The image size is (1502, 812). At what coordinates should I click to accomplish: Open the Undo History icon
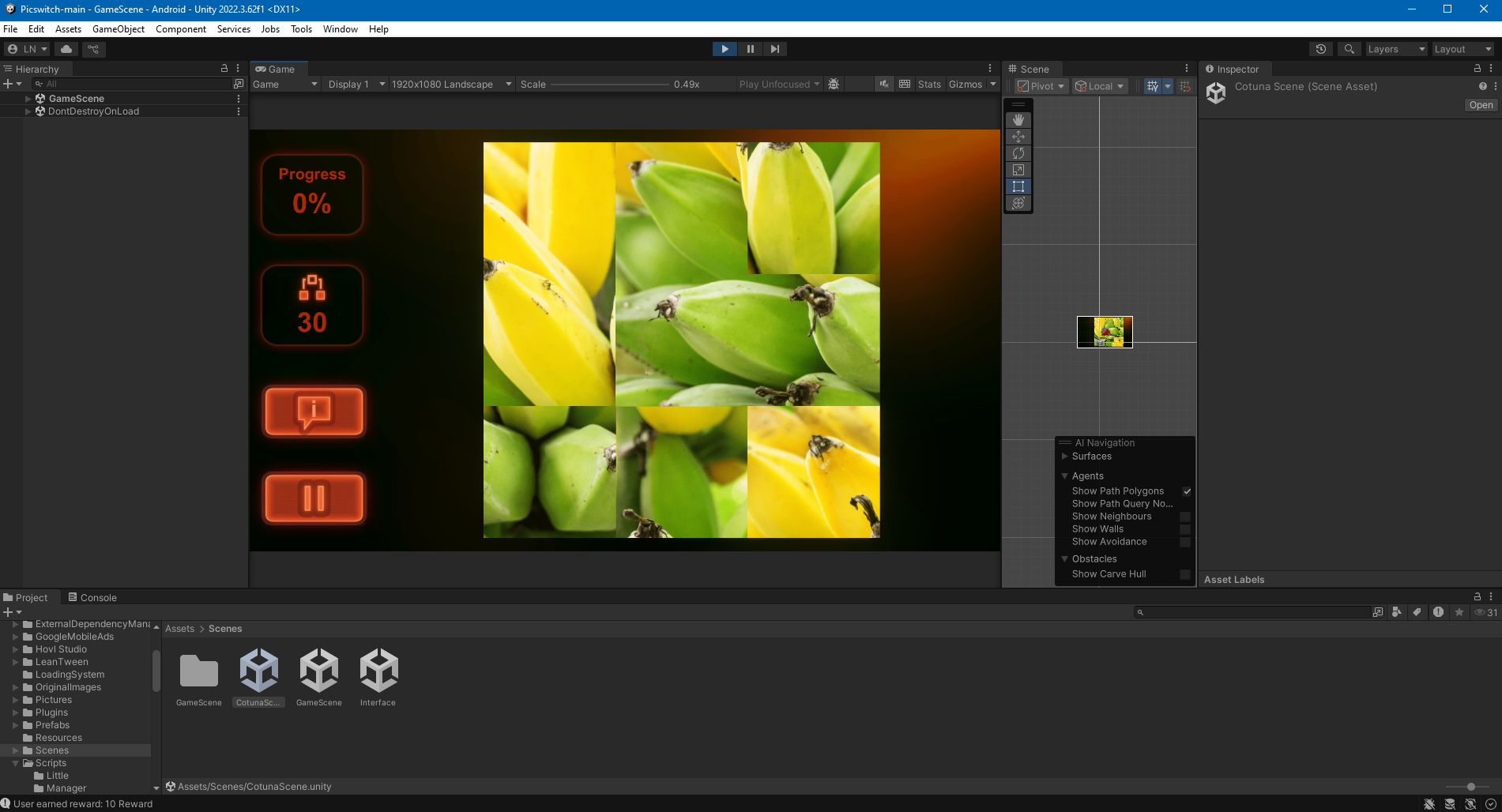click(1320, 49)
